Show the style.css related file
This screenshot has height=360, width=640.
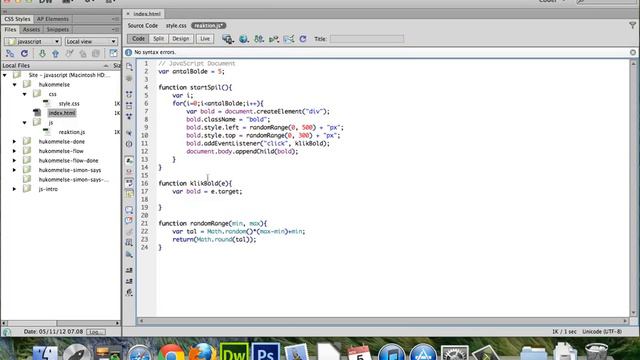pos(176,25)
